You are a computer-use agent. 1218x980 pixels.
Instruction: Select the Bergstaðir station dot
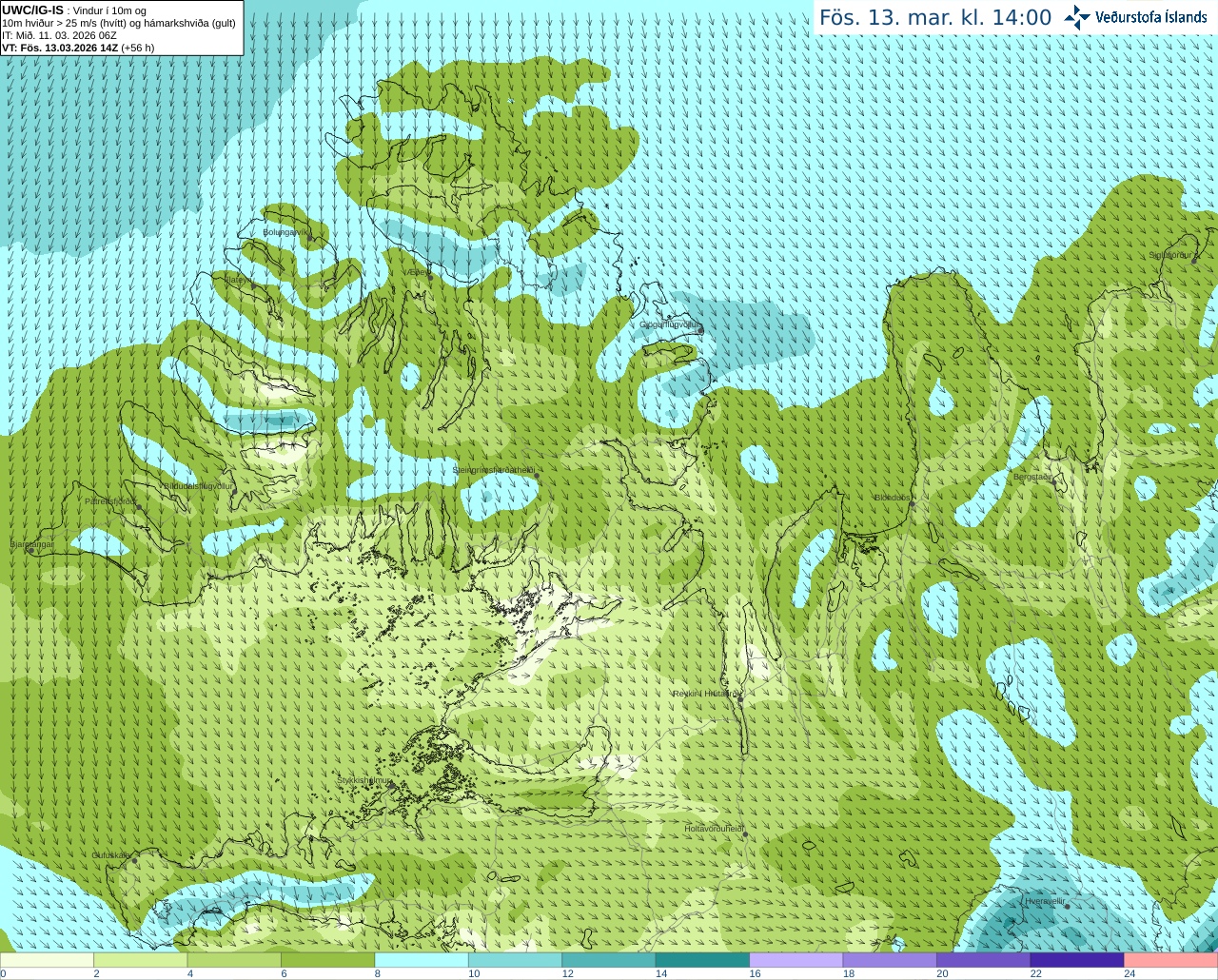pos(1053,483)
